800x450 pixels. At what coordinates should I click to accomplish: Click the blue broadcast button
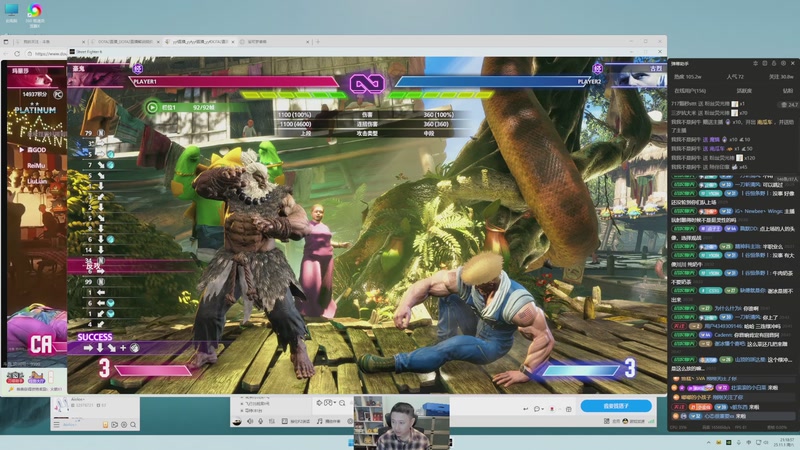(616, 406)
